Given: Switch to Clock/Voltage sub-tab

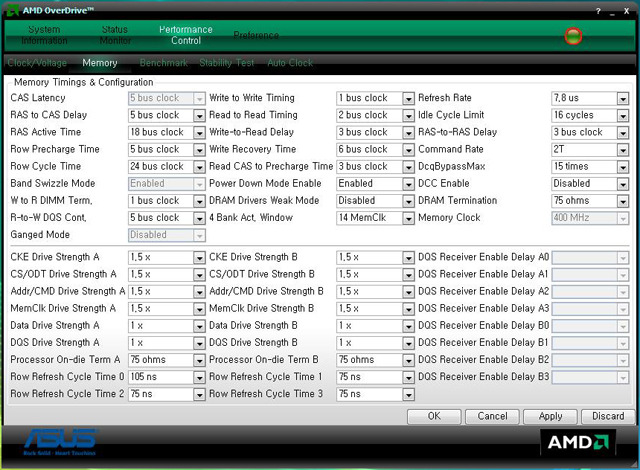Looking at the screenshot, I should (x=37, y=63).
